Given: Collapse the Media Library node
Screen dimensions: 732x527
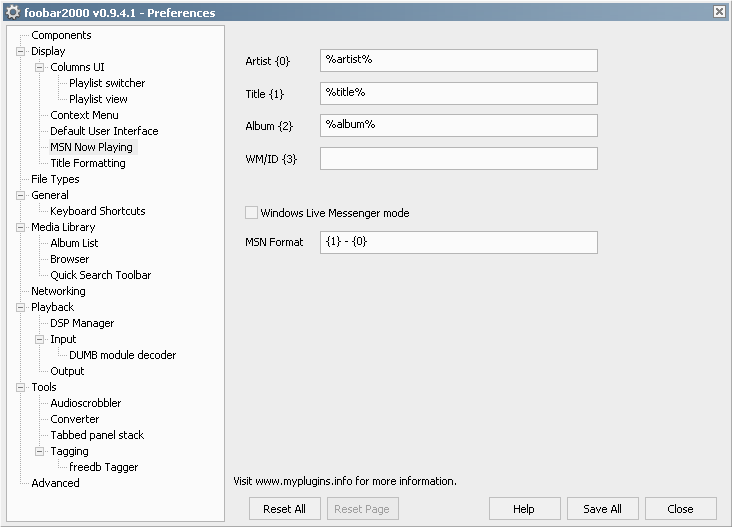Looking at the screenshot, I should [x=21, y=227].
